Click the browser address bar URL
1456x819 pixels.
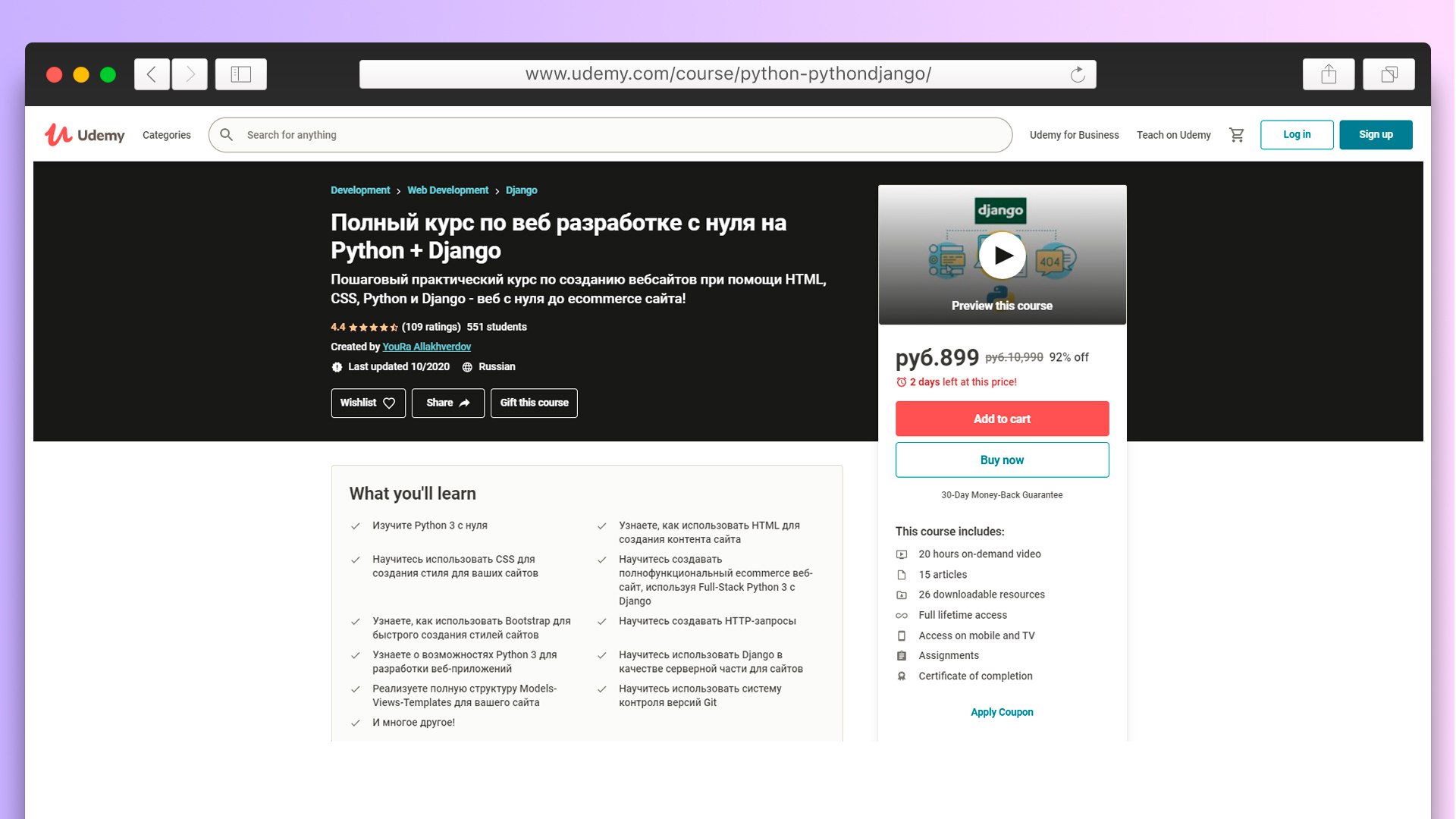[x=728, y=74]
